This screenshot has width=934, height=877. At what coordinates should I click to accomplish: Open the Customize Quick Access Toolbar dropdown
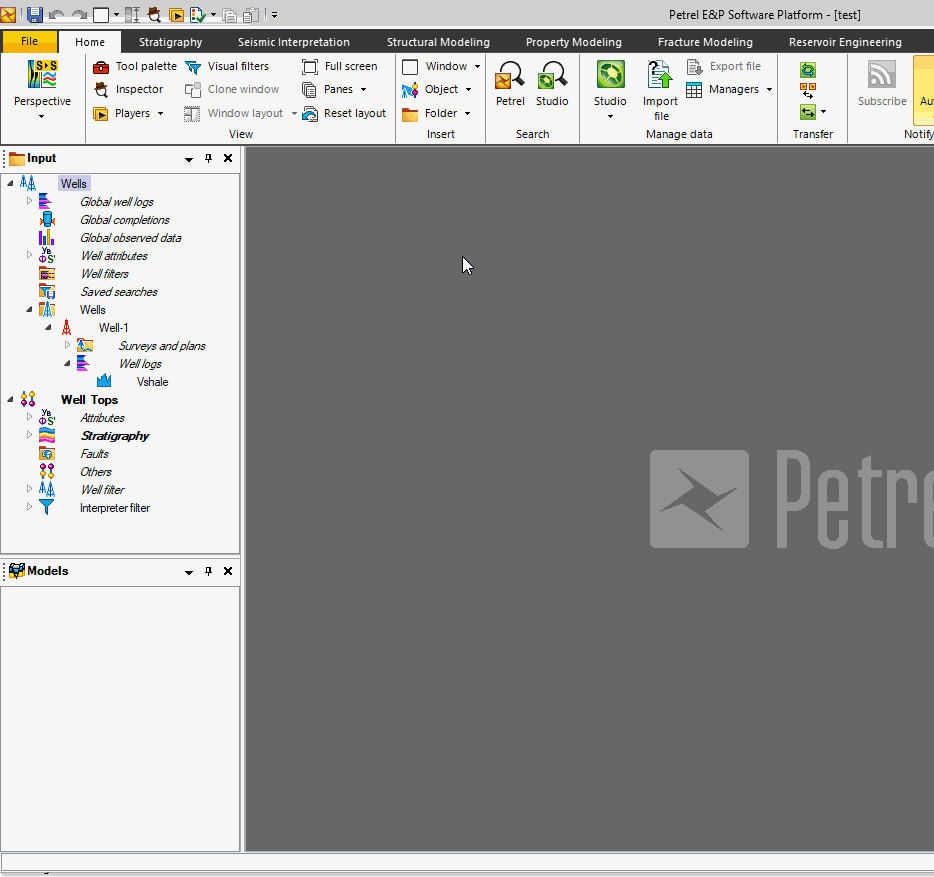(x=275, y=15)
